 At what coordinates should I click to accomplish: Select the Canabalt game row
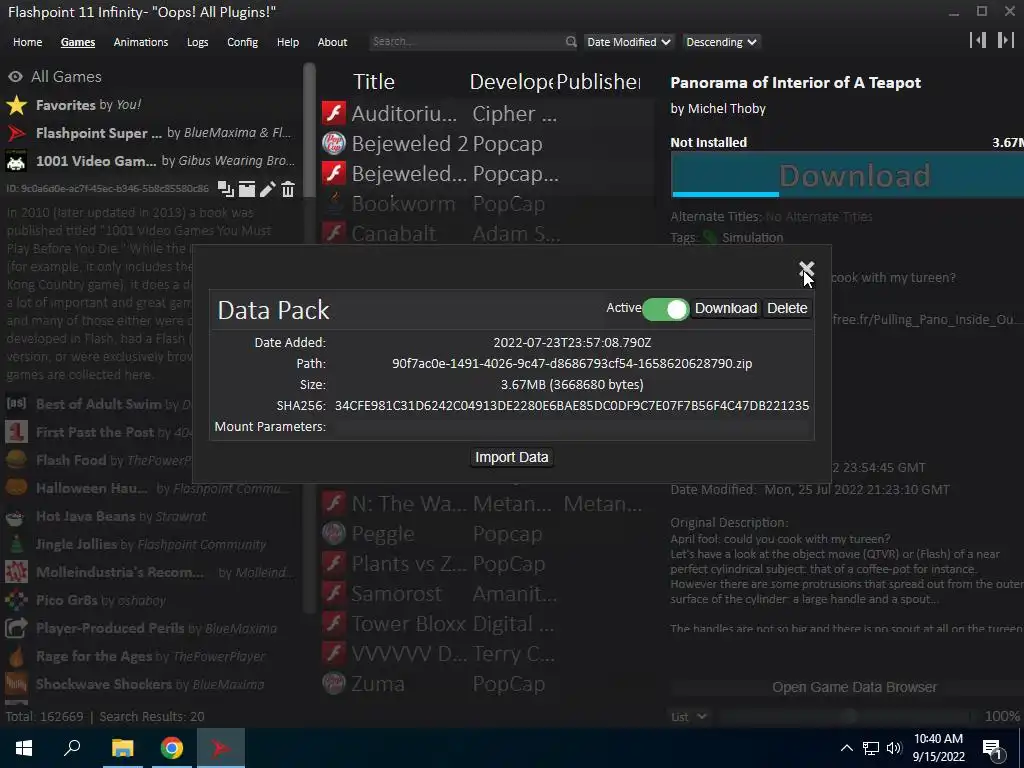tap(487, 233)
